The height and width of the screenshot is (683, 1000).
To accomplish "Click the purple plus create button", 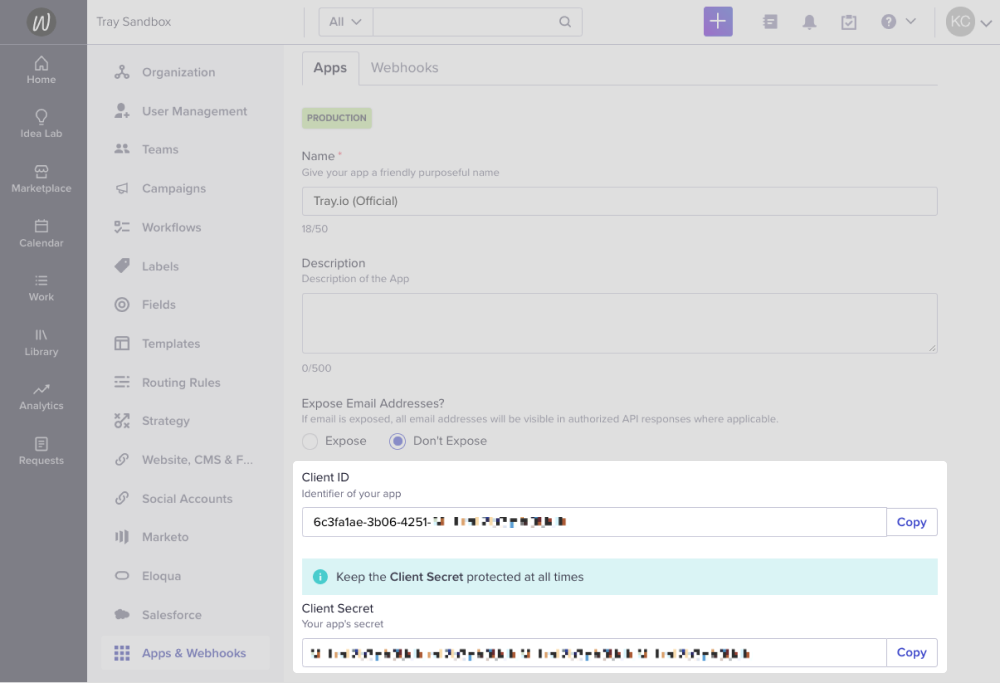I will tap(718, 22).
